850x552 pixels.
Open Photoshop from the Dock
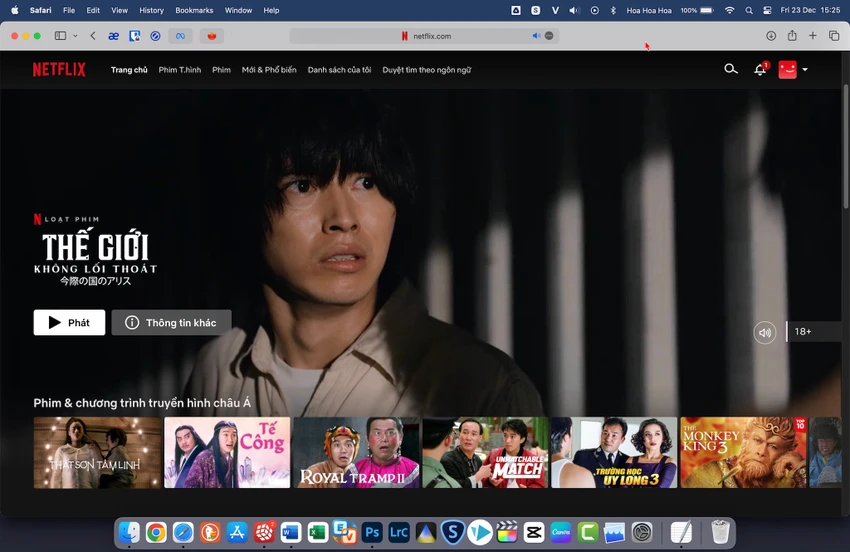click(x=372, y=533)
